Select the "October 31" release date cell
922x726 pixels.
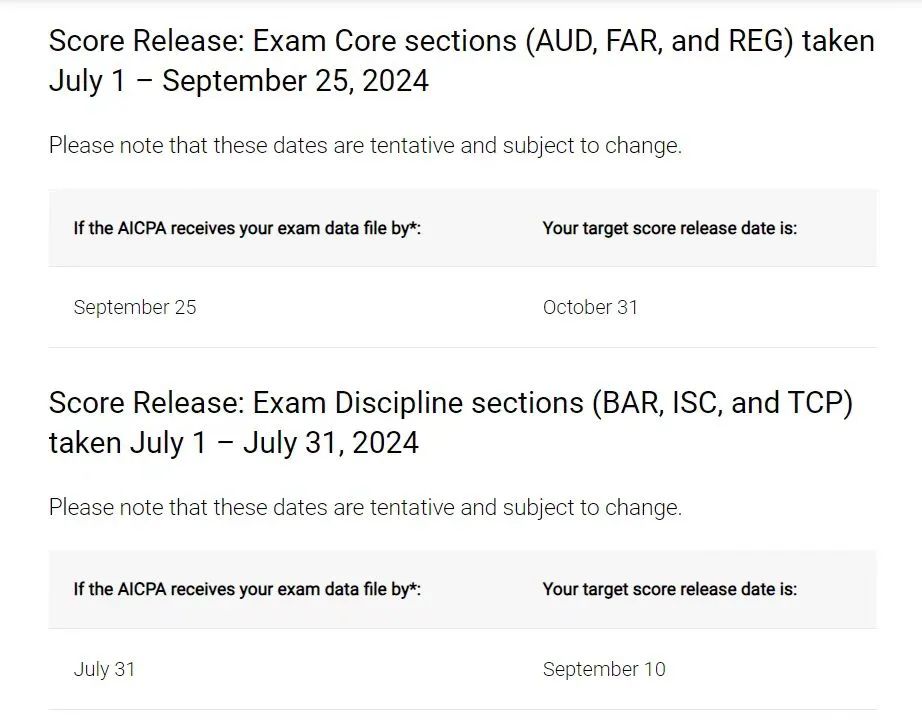[x=590, y=308]
